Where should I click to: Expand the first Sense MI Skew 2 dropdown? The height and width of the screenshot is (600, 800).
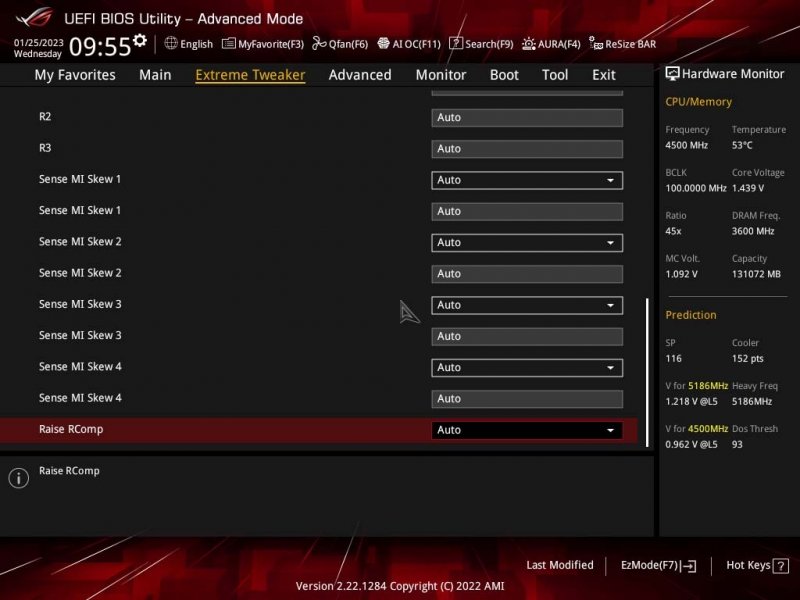pos(527,243)
